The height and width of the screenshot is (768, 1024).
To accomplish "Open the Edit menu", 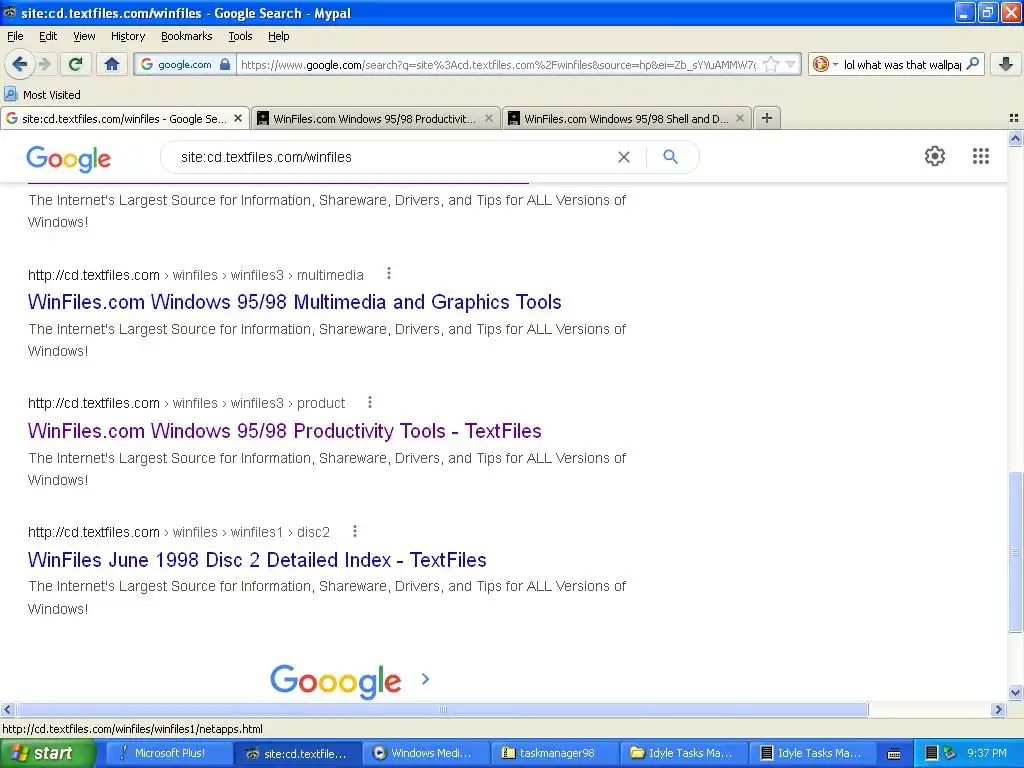I will 48,36.
